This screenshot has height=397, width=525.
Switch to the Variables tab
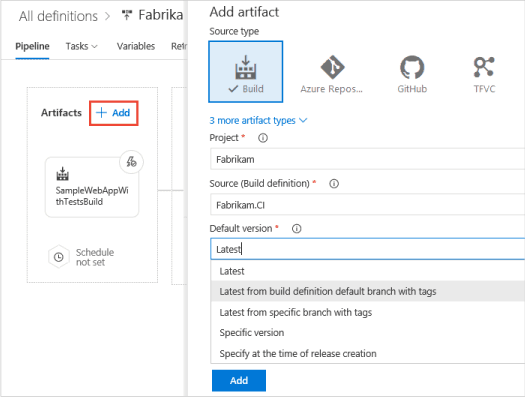pos(136,46)
